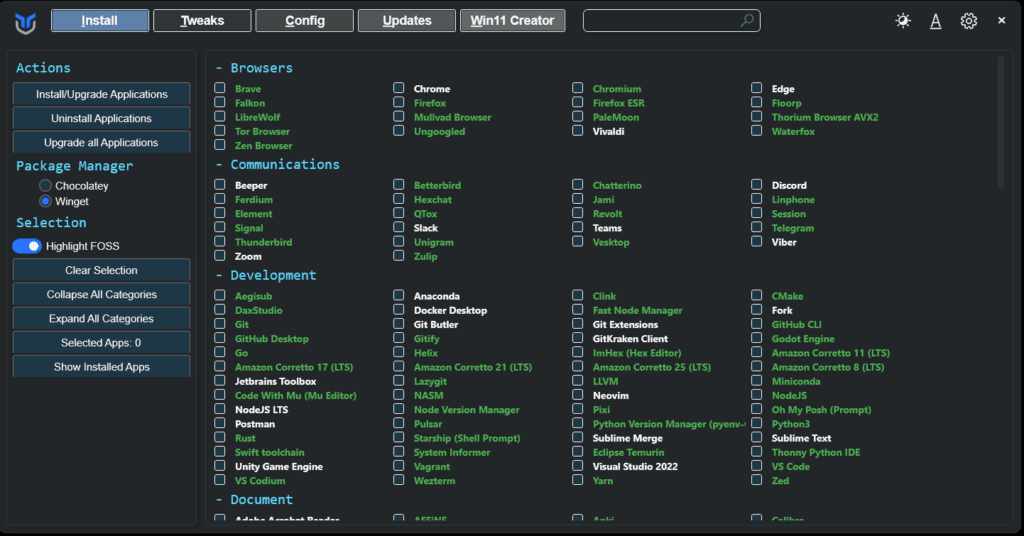Tick the Discord checkbox
Viewport: 1024px width, 536px height.
[758, 185]
